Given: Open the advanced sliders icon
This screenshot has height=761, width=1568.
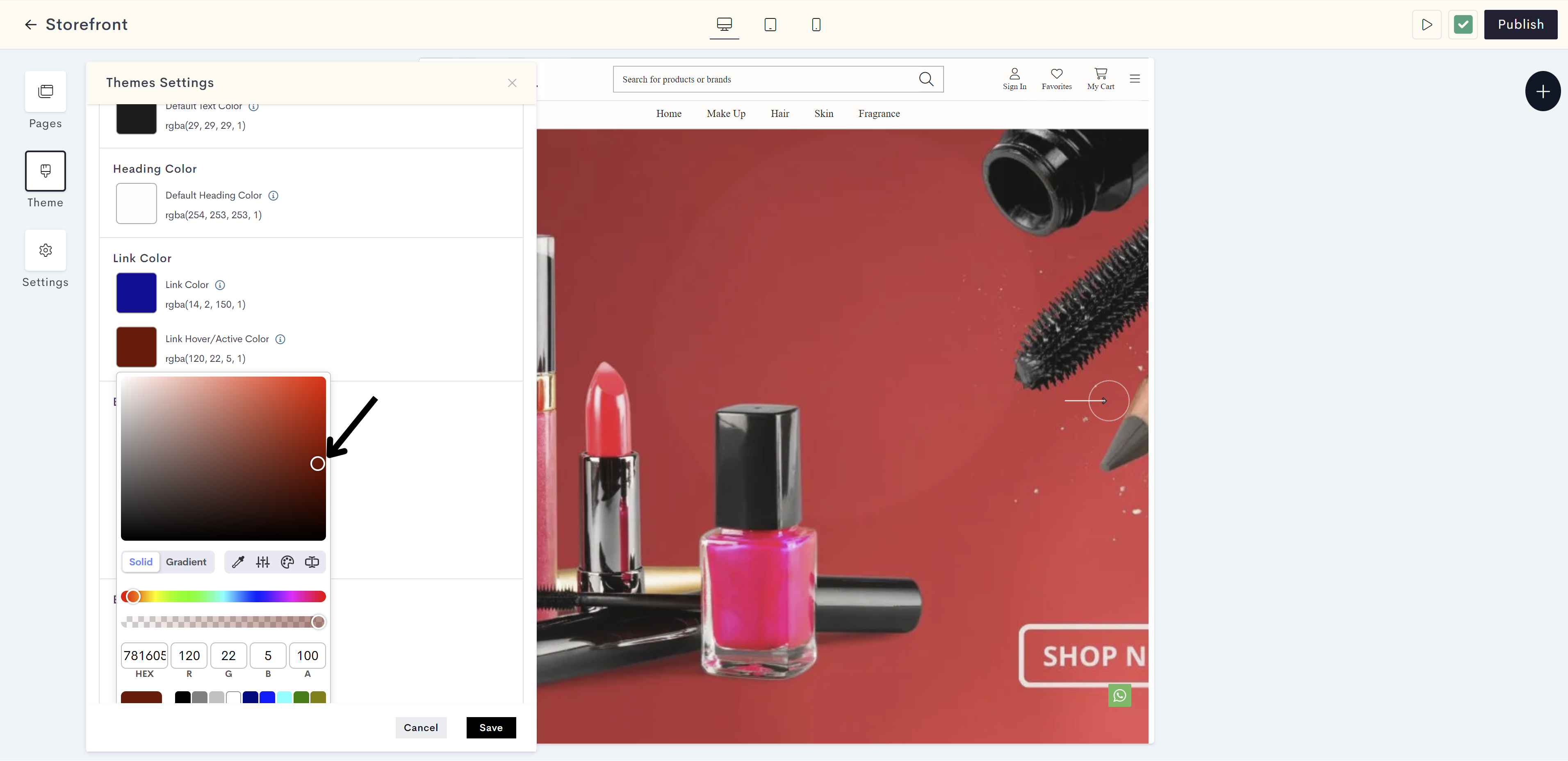Looking at the screenshot, I should 262,562.
